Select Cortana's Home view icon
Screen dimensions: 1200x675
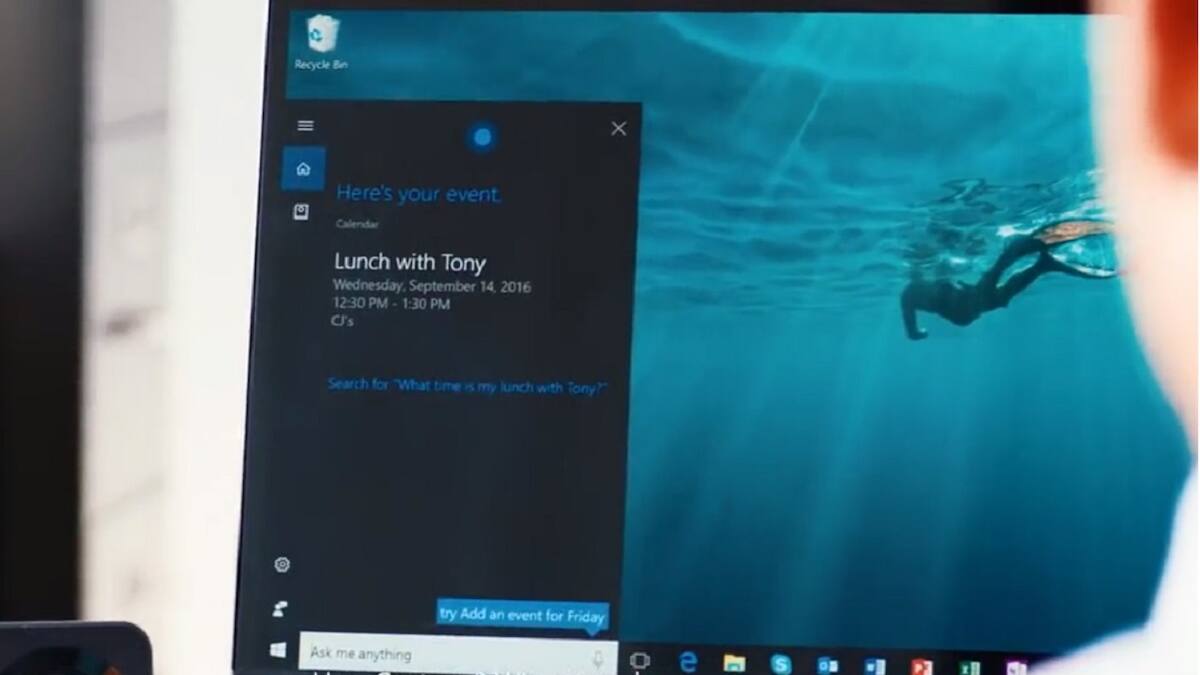pyautogui.click(x=303, y=168)
